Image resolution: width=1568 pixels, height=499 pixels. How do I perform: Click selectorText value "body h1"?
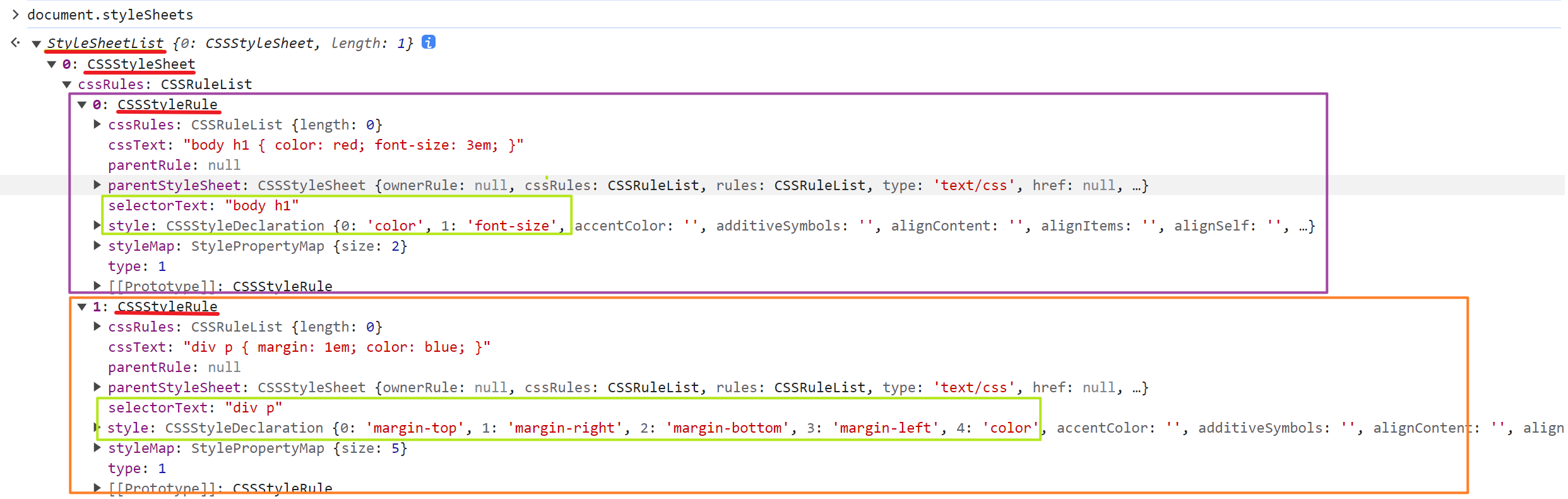262,206
